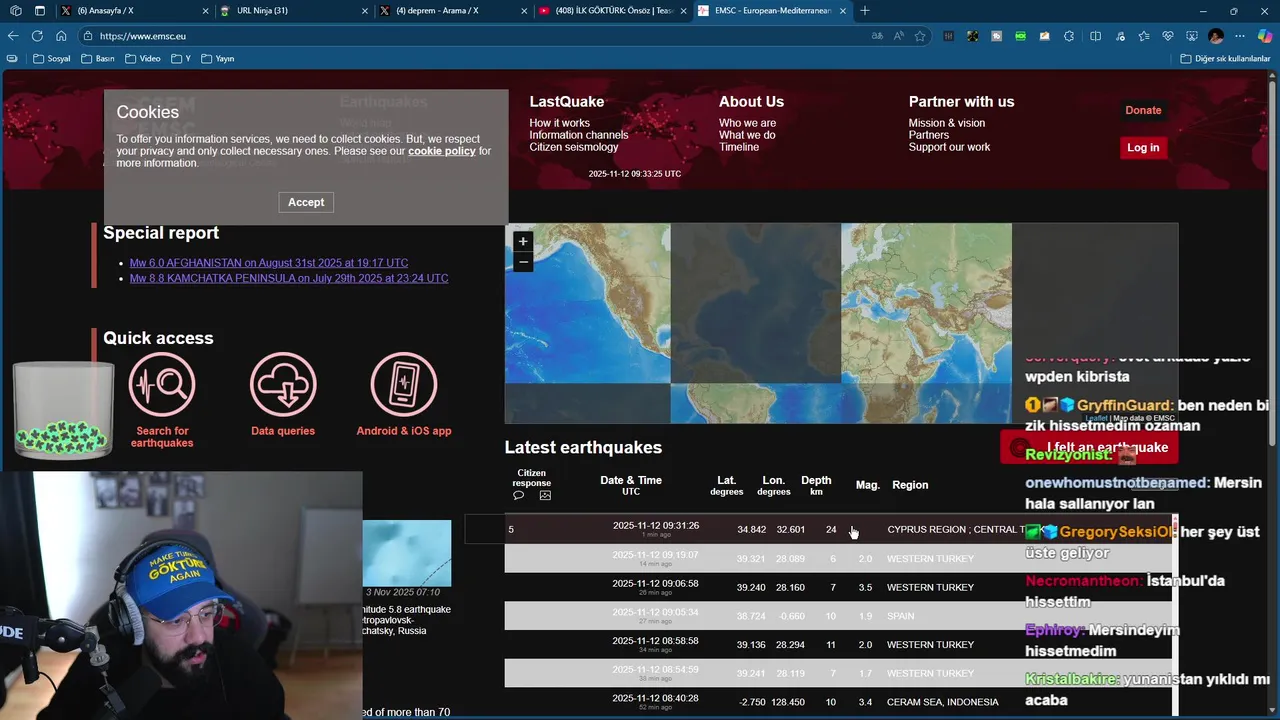Viewport: 1280px width, 720px height.
Task: Reload the current browser page
Action: click(x=37, y=36)
